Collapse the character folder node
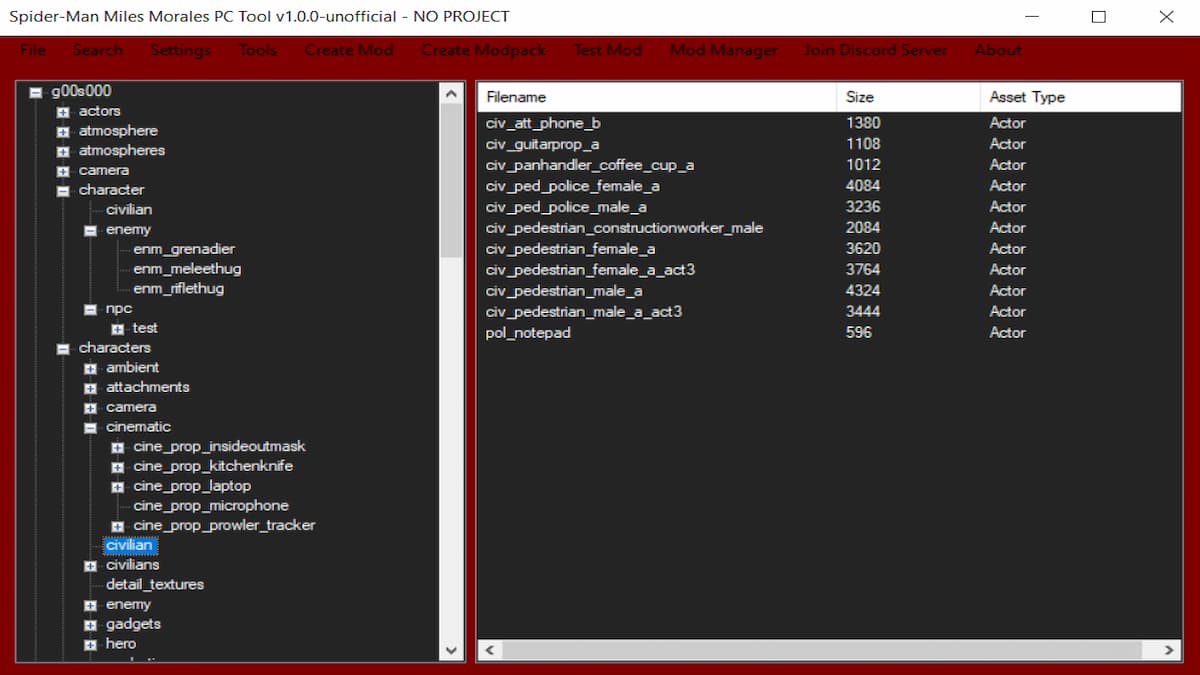This screenshot has height=675, width=1200. (63, 191)
